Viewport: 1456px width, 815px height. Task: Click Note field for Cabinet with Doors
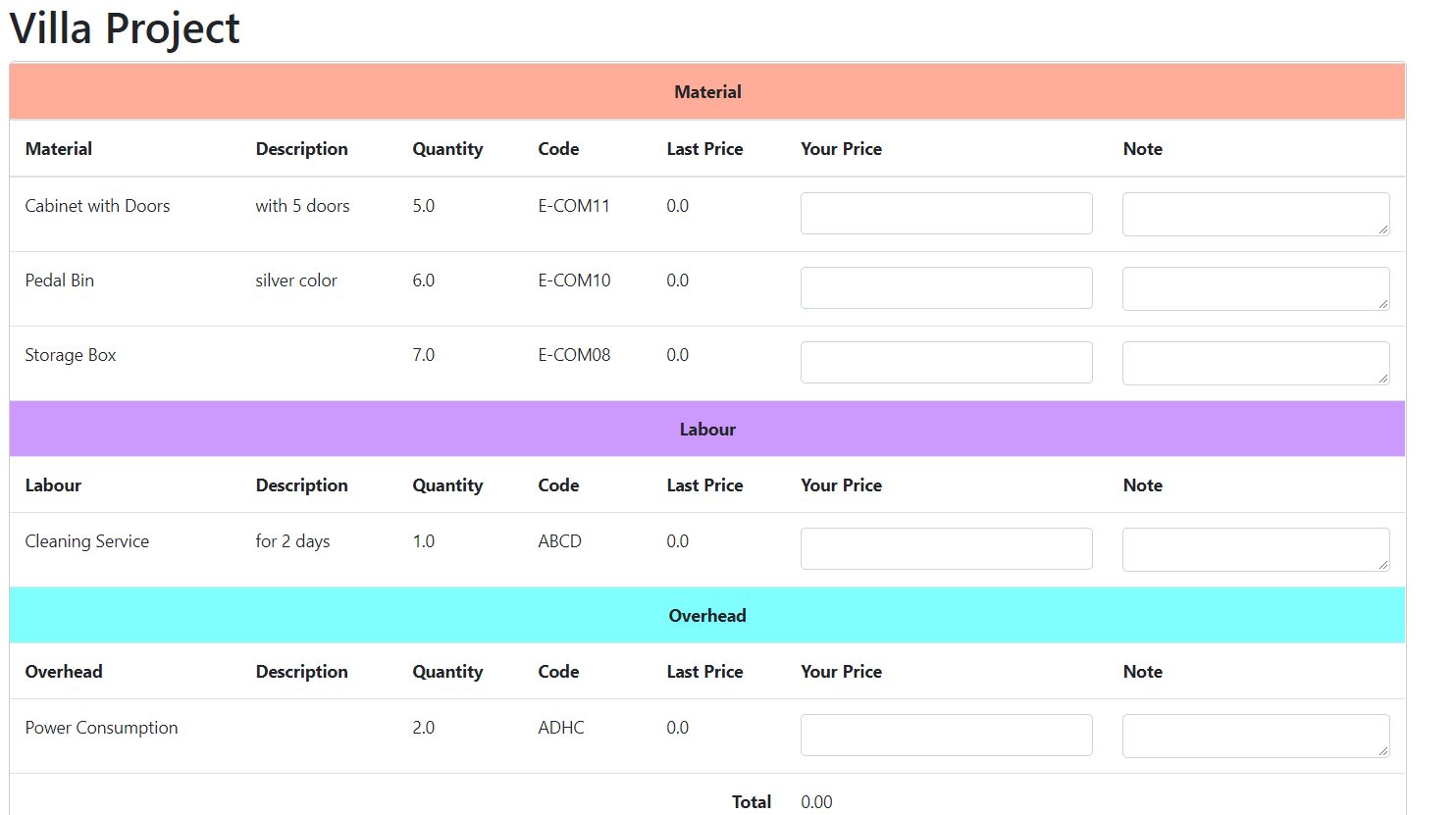[1255, 215]
